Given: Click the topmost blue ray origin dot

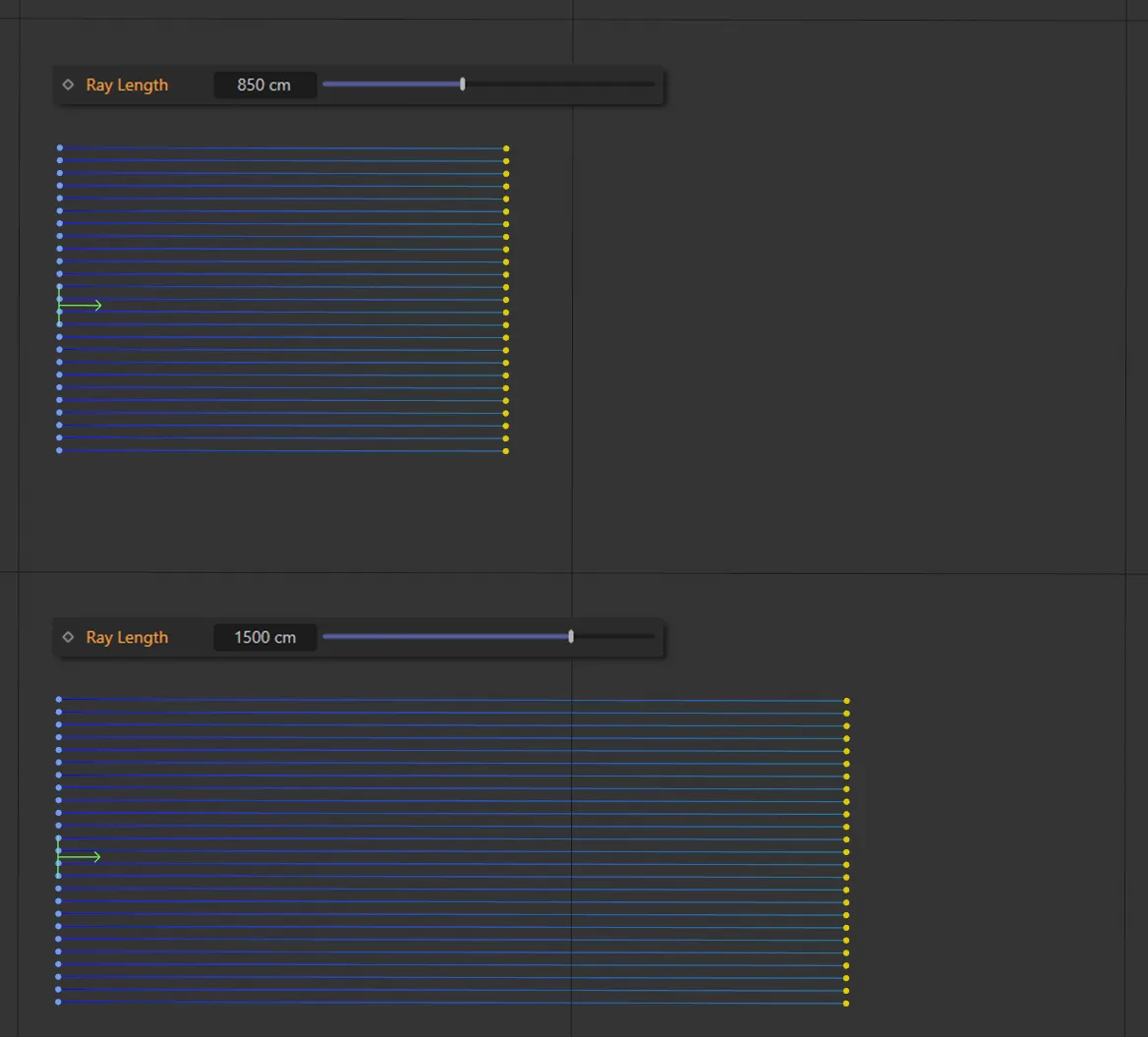Looking at the screenshot, I should tap(59, 146).
